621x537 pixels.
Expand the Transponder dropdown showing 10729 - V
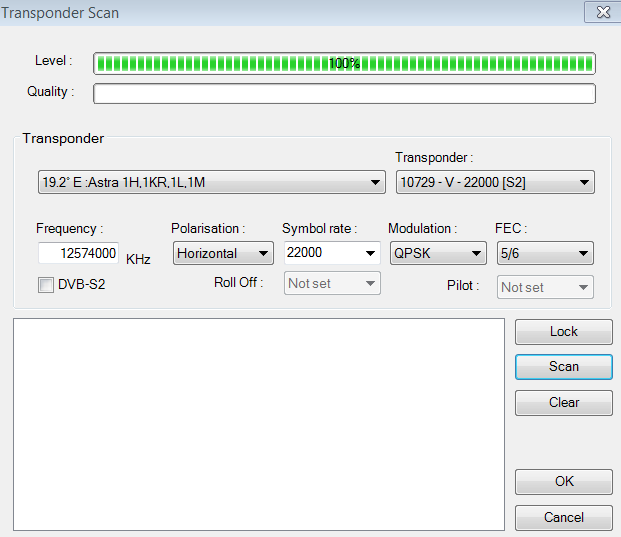click(x=495, y=182)
